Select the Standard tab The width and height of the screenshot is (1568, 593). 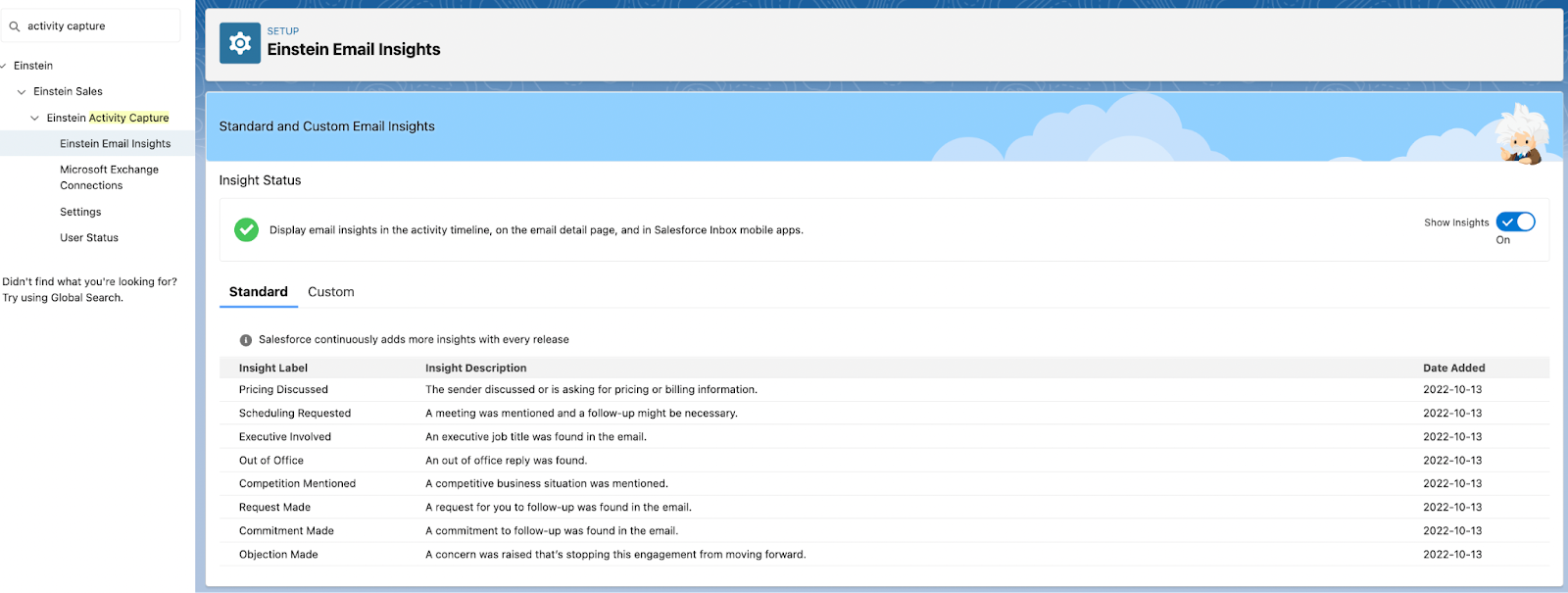(x=259, y=292)
